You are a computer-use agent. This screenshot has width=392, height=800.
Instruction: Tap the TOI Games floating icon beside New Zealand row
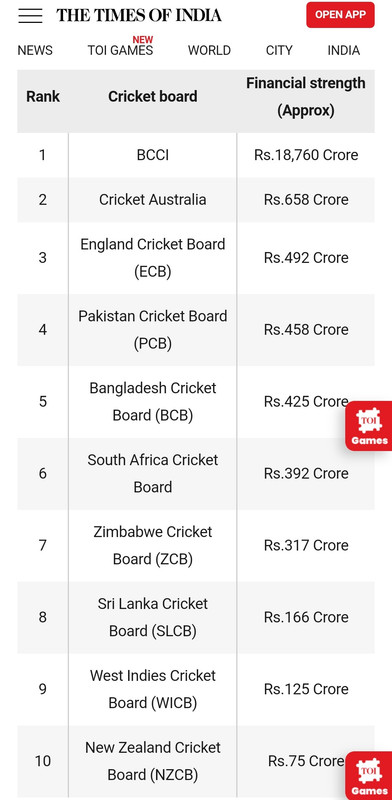(369, 775)
